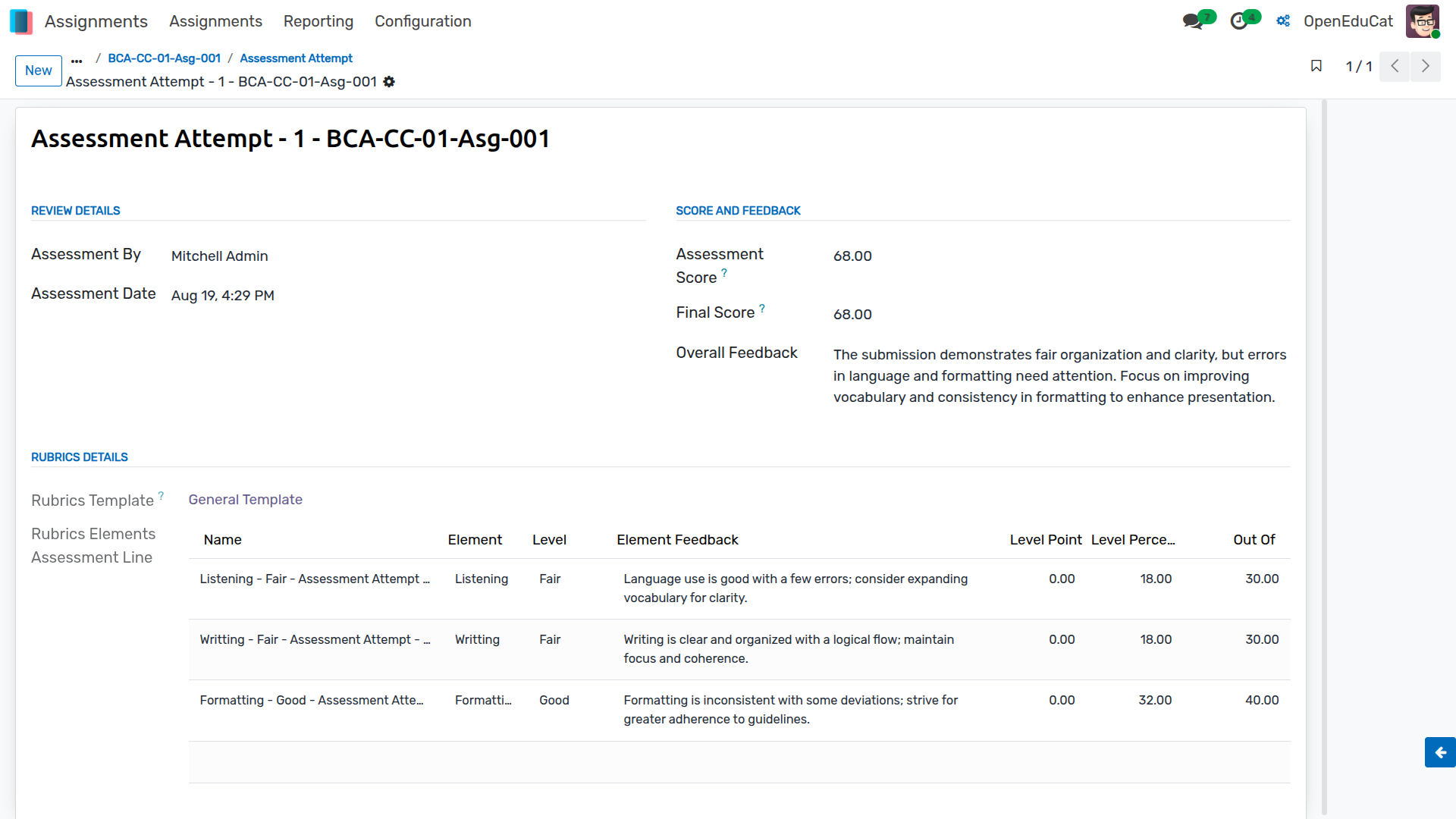Sort by the Name column header
This screenshot has height=819, width=1456.
(x=223, y=540)
